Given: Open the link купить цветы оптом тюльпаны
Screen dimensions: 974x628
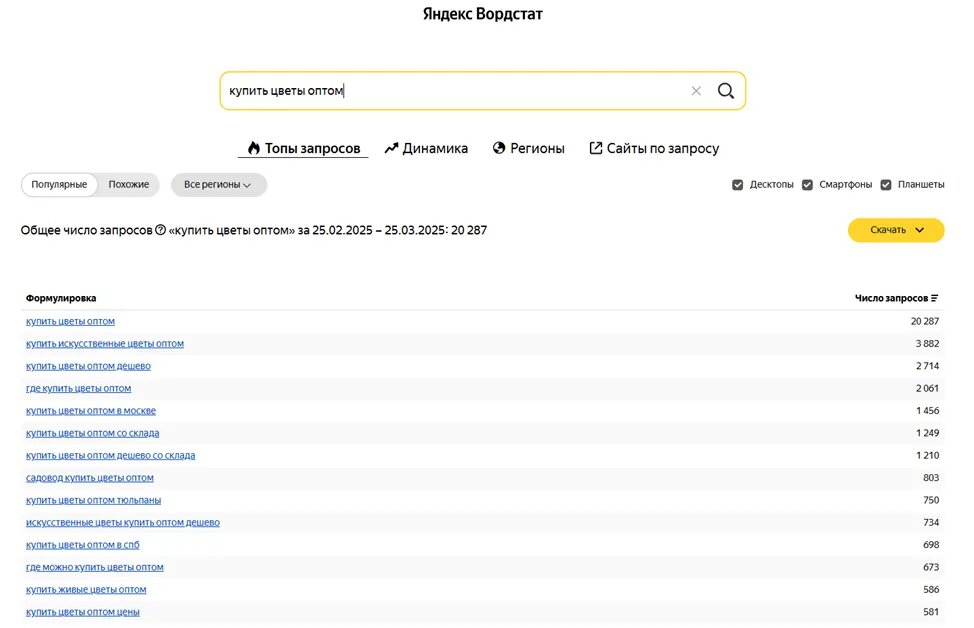Looking at the screenshot, I should [93, 500].
